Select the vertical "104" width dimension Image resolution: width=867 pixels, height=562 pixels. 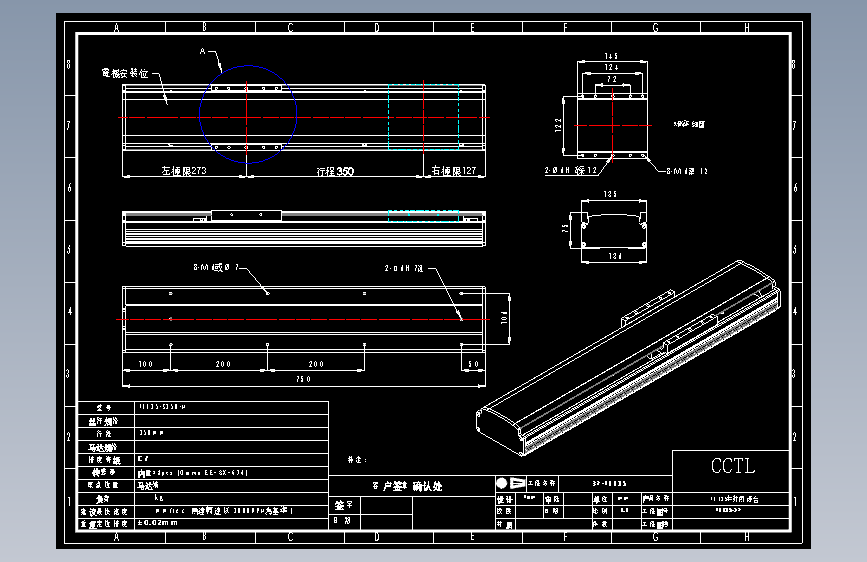[x=504, y=317]
